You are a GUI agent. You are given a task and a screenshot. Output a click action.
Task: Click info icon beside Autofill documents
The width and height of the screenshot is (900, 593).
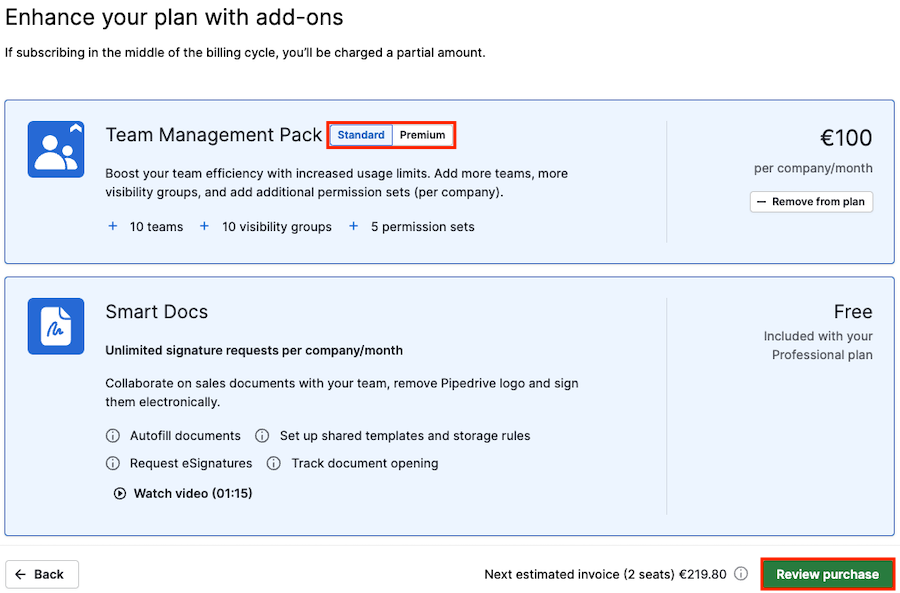112,436
